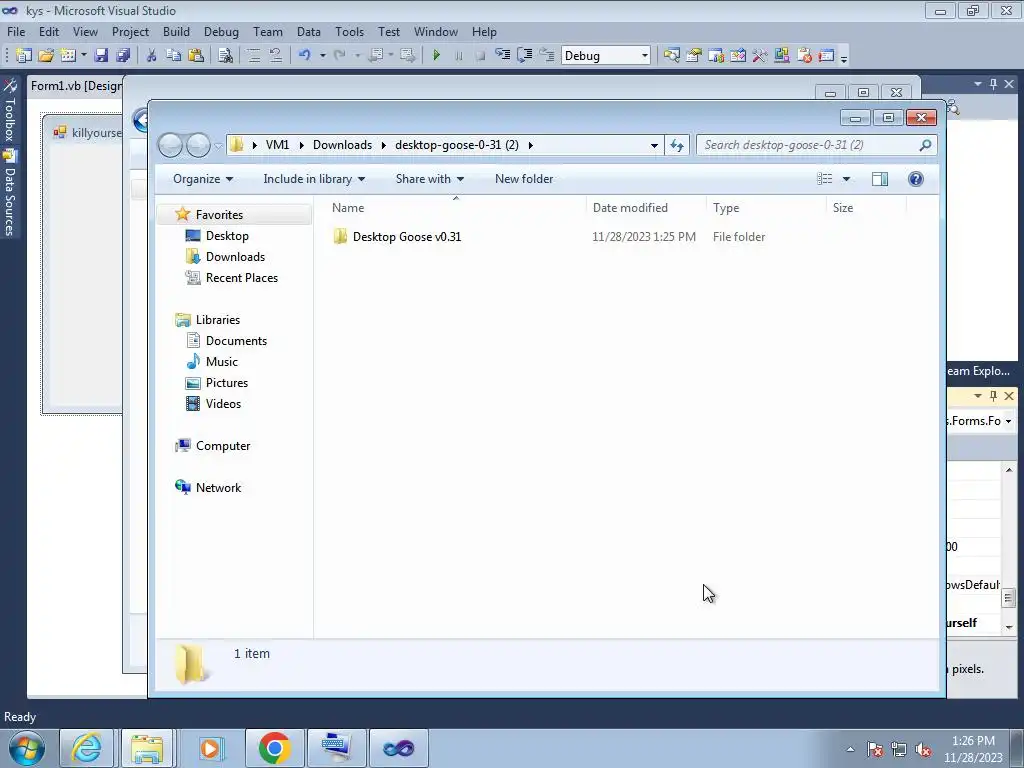Image resolution: width=1024 pixels, height=768 pixels.
Task: Click the New Project toolbar icon
Action: 24,56
